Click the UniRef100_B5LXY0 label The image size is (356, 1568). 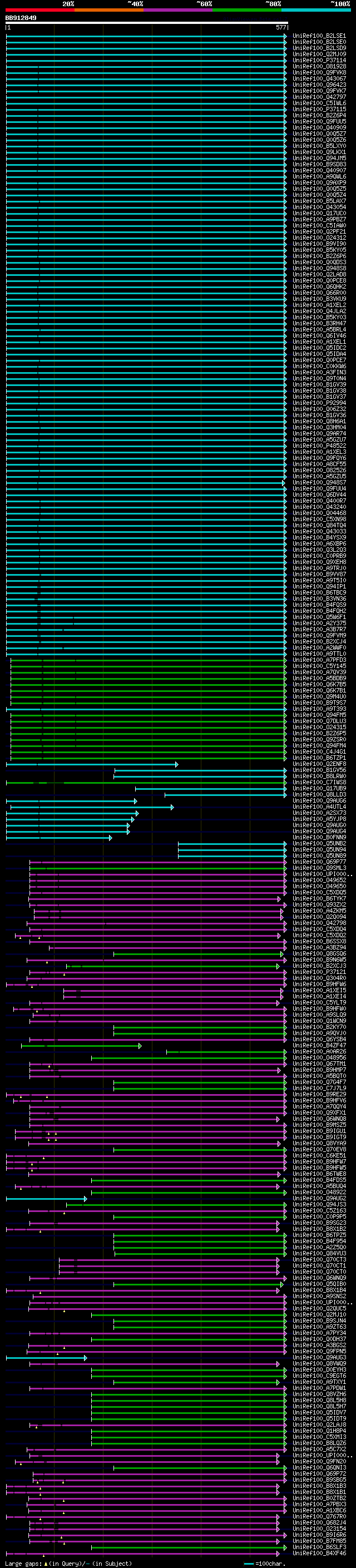(319, 146)
